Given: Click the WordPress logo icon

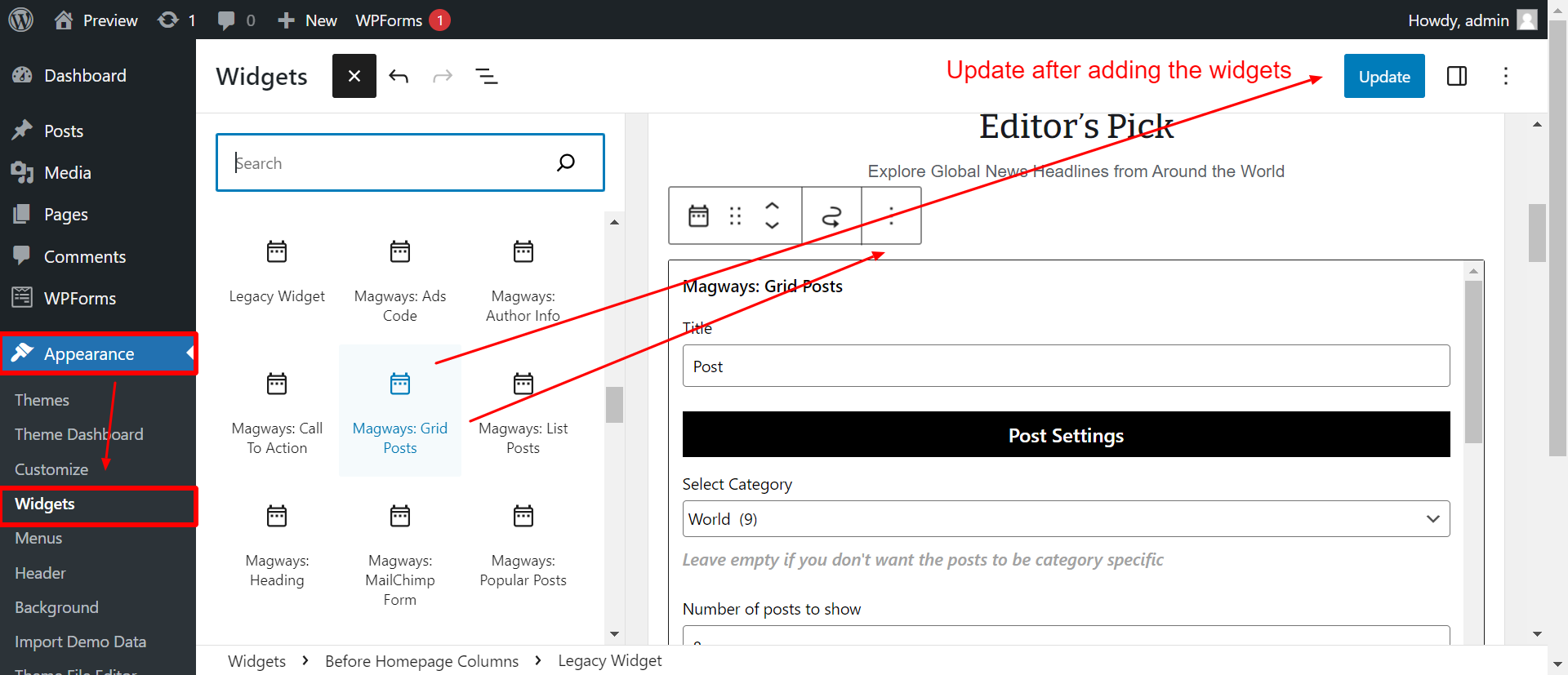Looking at the screenshot, I should click(x=20, y=20).
